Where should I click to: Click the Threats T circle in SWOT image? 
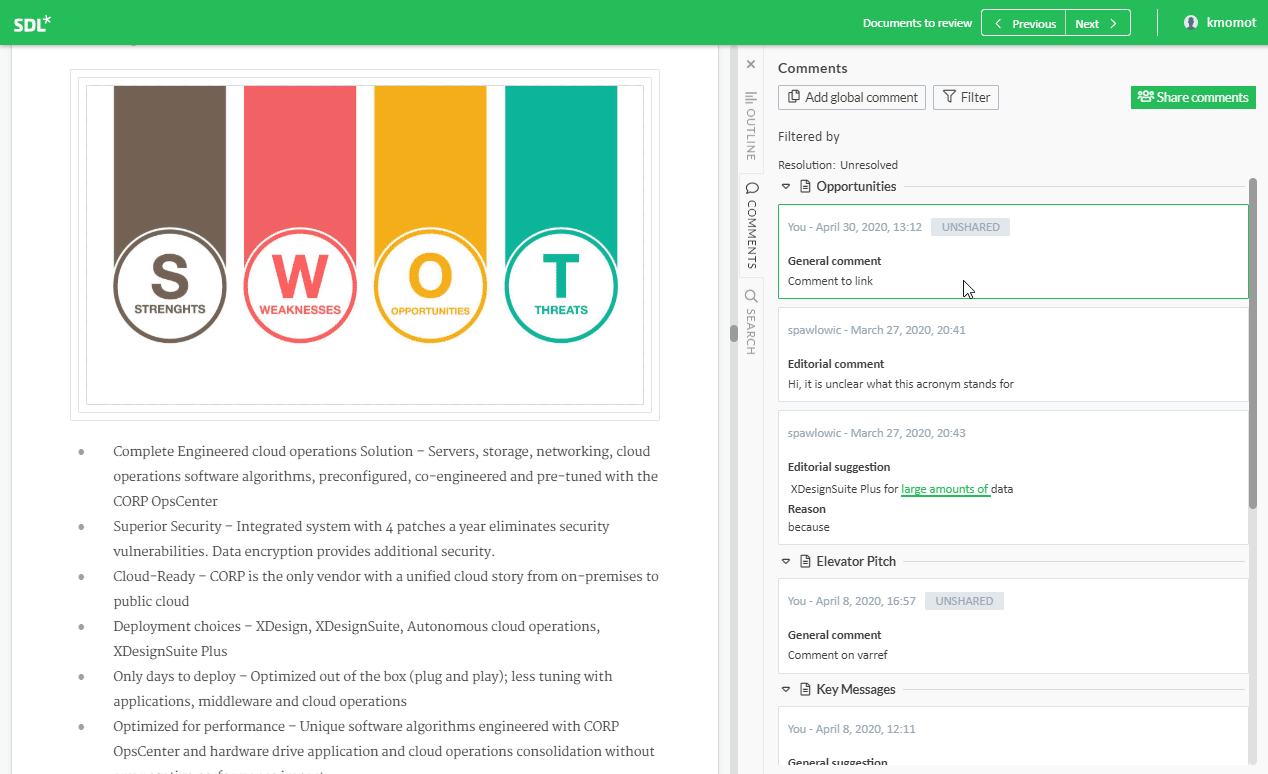pos(561,285)
